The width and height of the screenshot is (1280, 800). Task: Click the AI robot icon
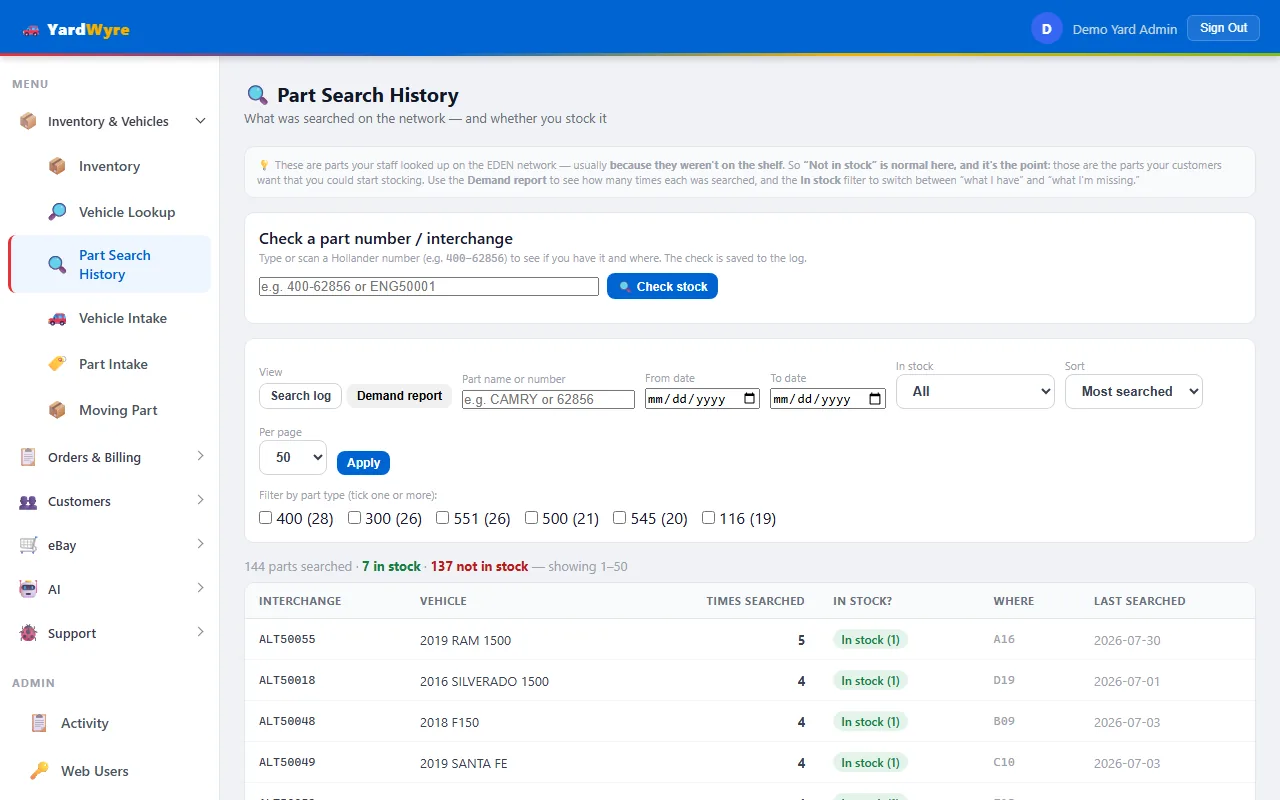pos(28,589)
